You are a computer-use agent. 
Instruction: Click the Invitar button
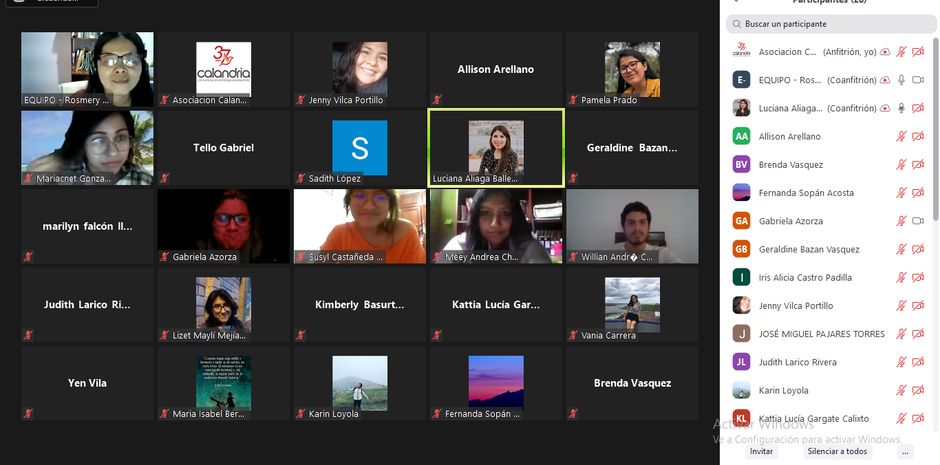[761, 451]
